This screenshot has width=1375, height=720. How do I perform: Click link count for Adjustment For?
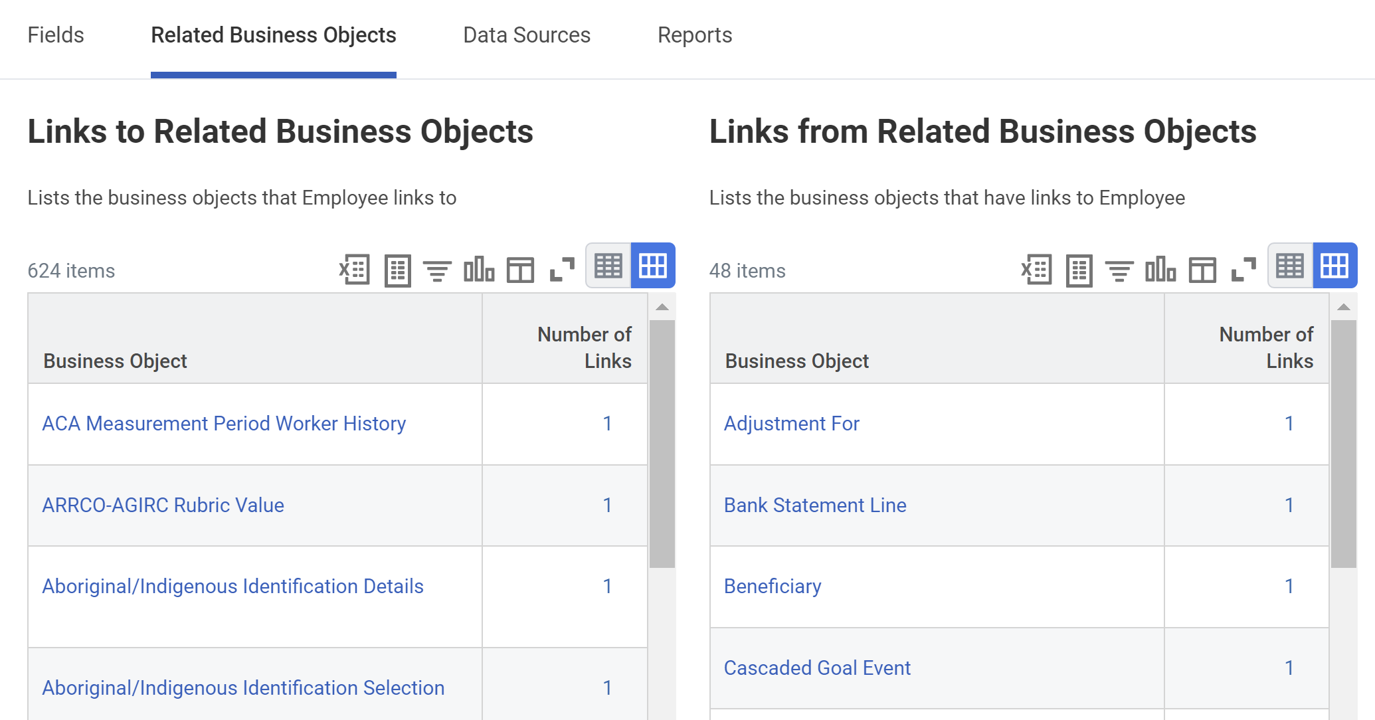(1289, 424)
